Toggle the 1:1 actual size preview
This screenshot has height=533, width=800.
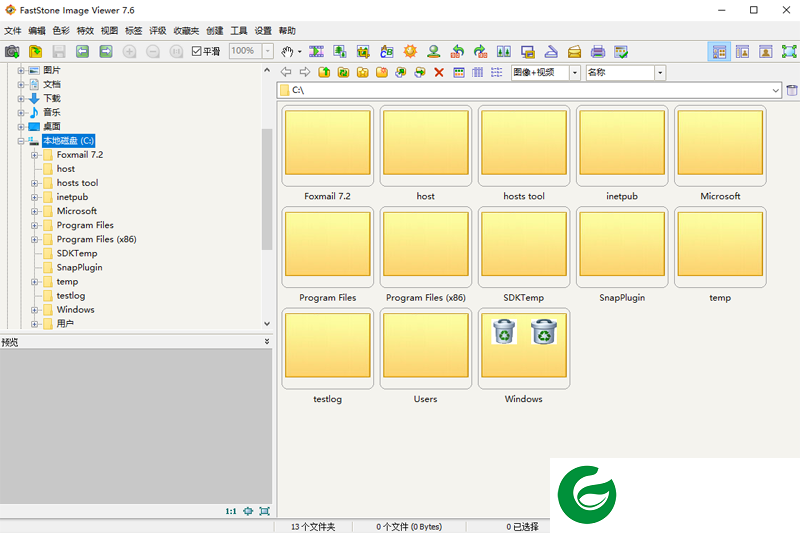231,511
